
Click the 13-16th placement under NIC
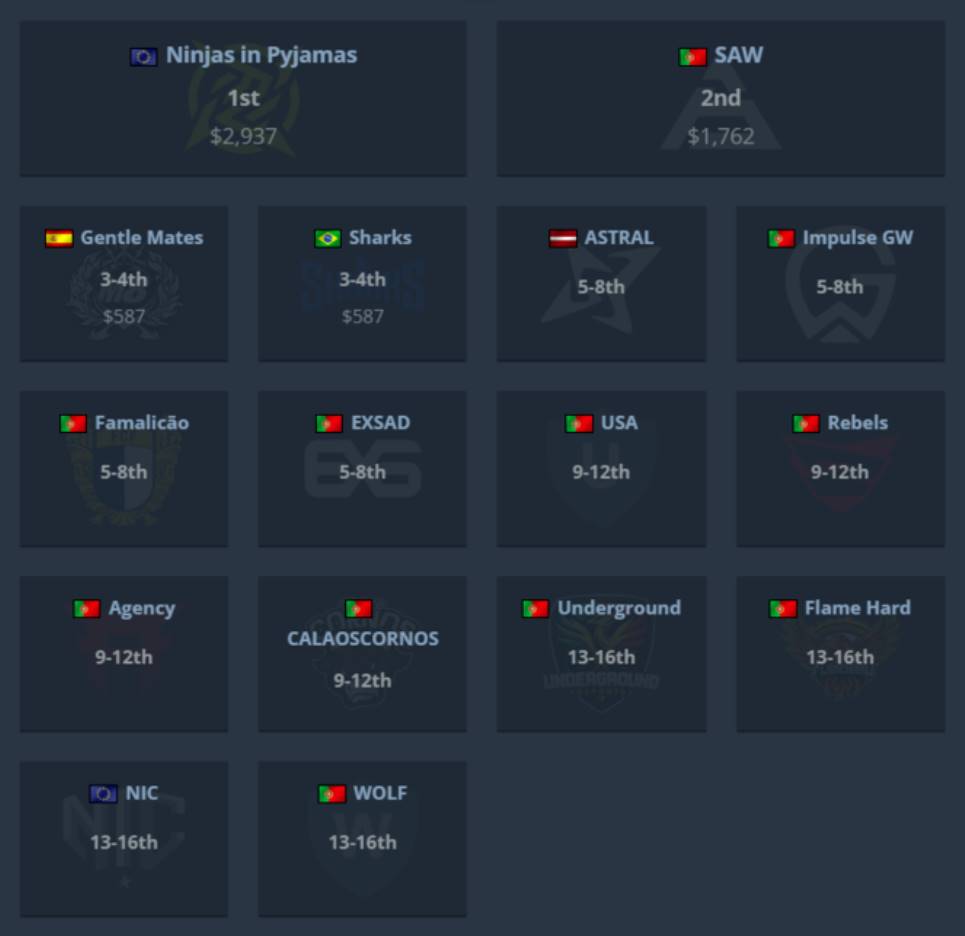[124, 843]
